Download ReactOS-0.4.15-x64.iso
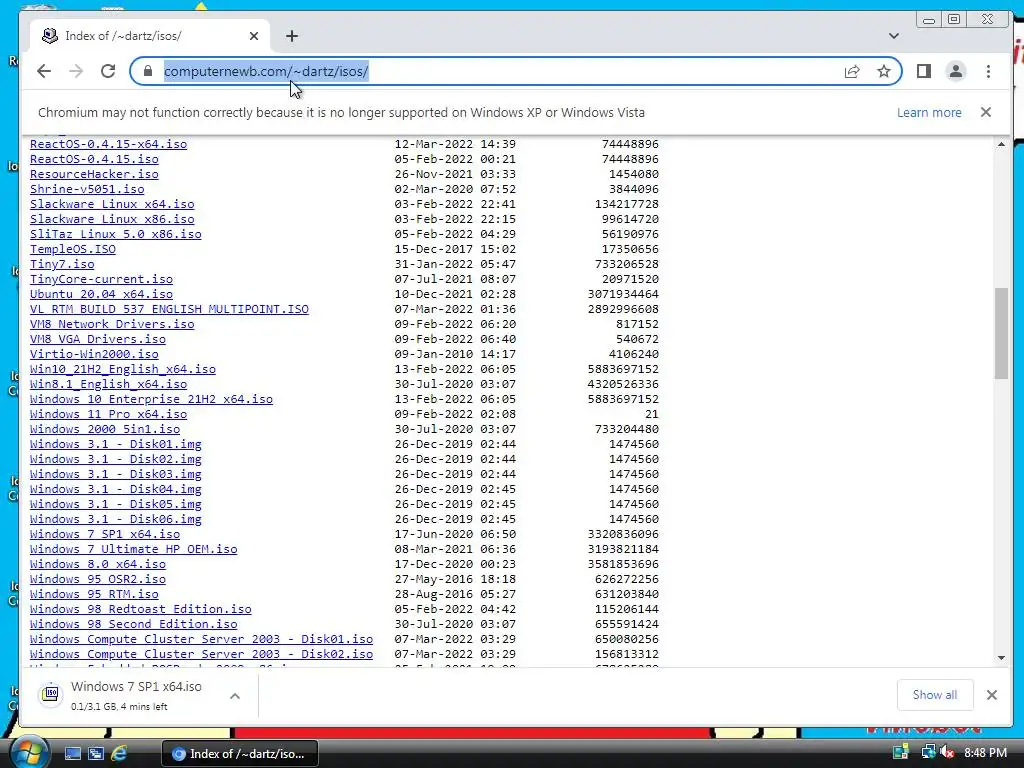The height and width of the screenshot is (768, 1024). (x=108, y=144)
